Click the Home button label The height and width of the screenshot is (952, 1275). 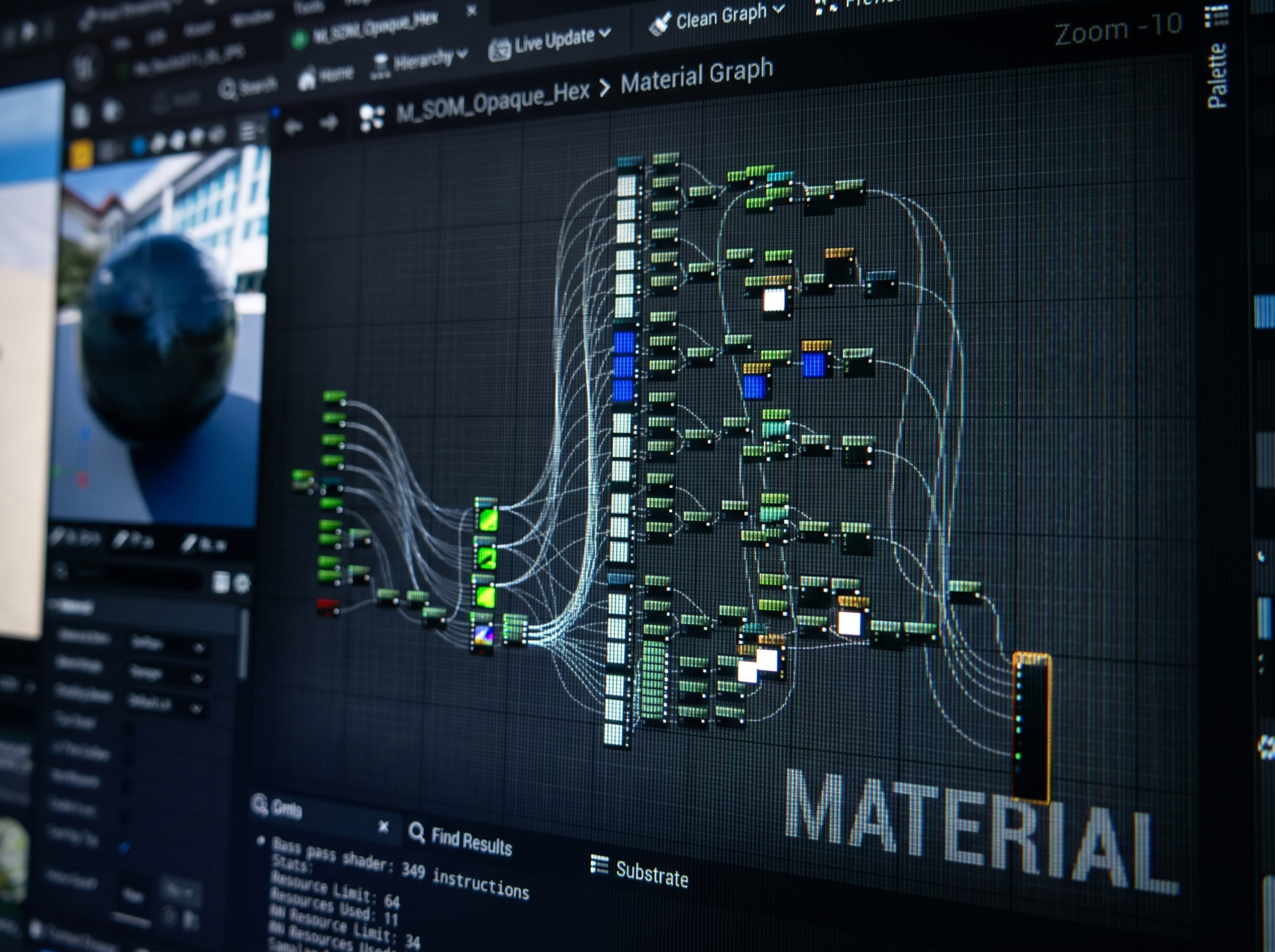coord(336,74)
